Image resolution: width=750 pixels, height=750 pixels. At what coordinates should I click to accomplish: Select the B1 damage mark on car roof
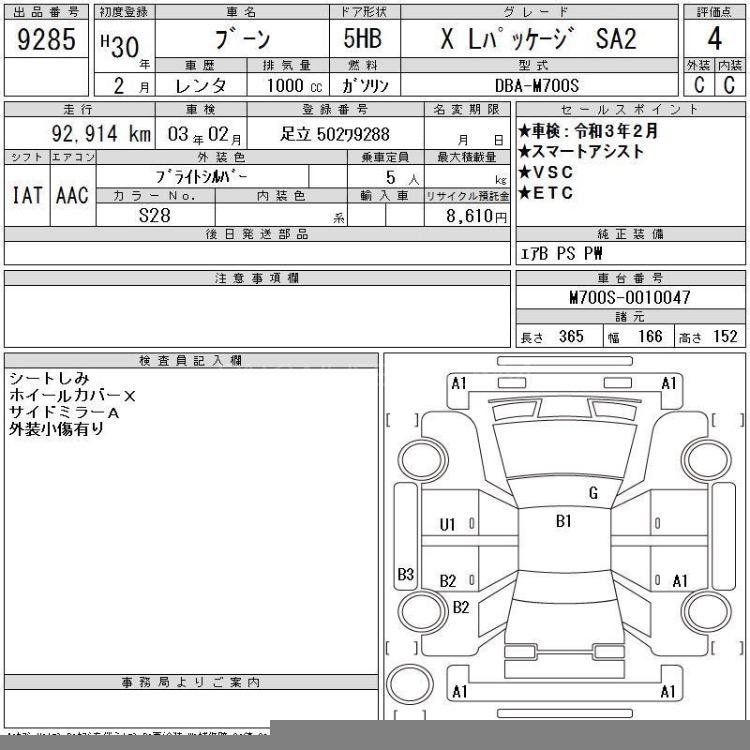tap(564, 521)
